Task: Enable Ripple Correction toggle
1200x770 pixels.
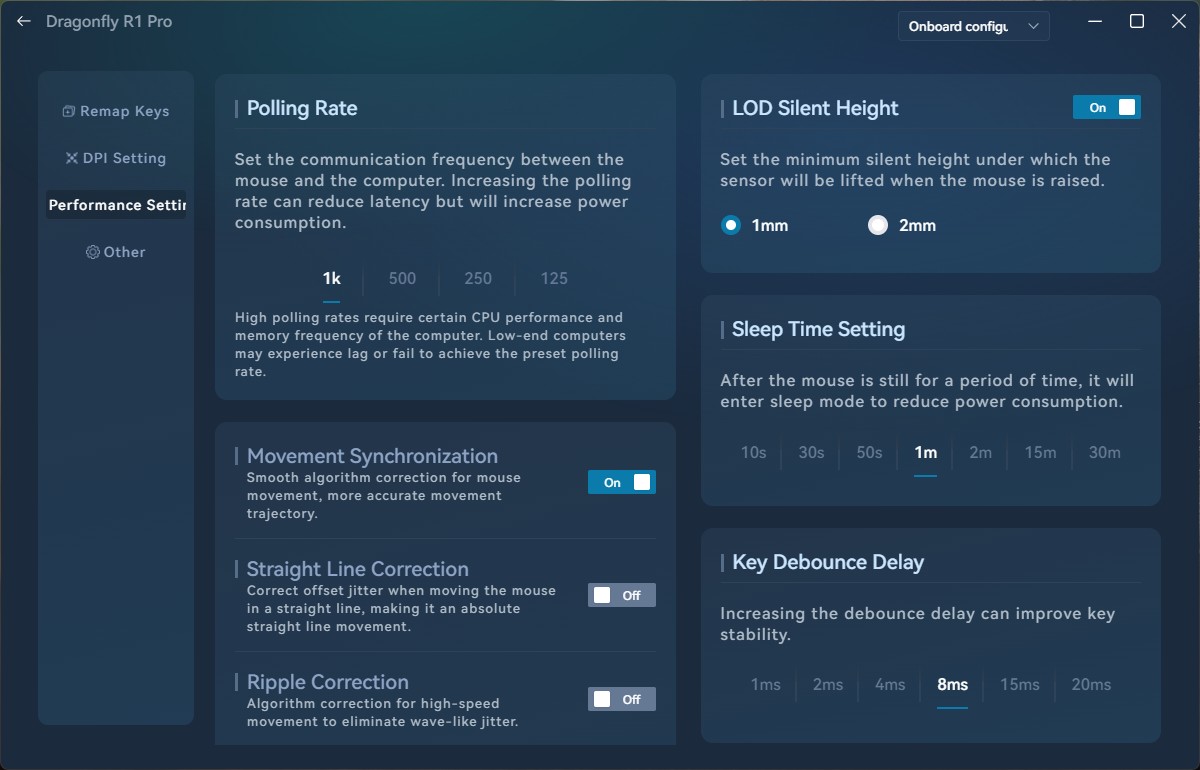Action: 622,699
